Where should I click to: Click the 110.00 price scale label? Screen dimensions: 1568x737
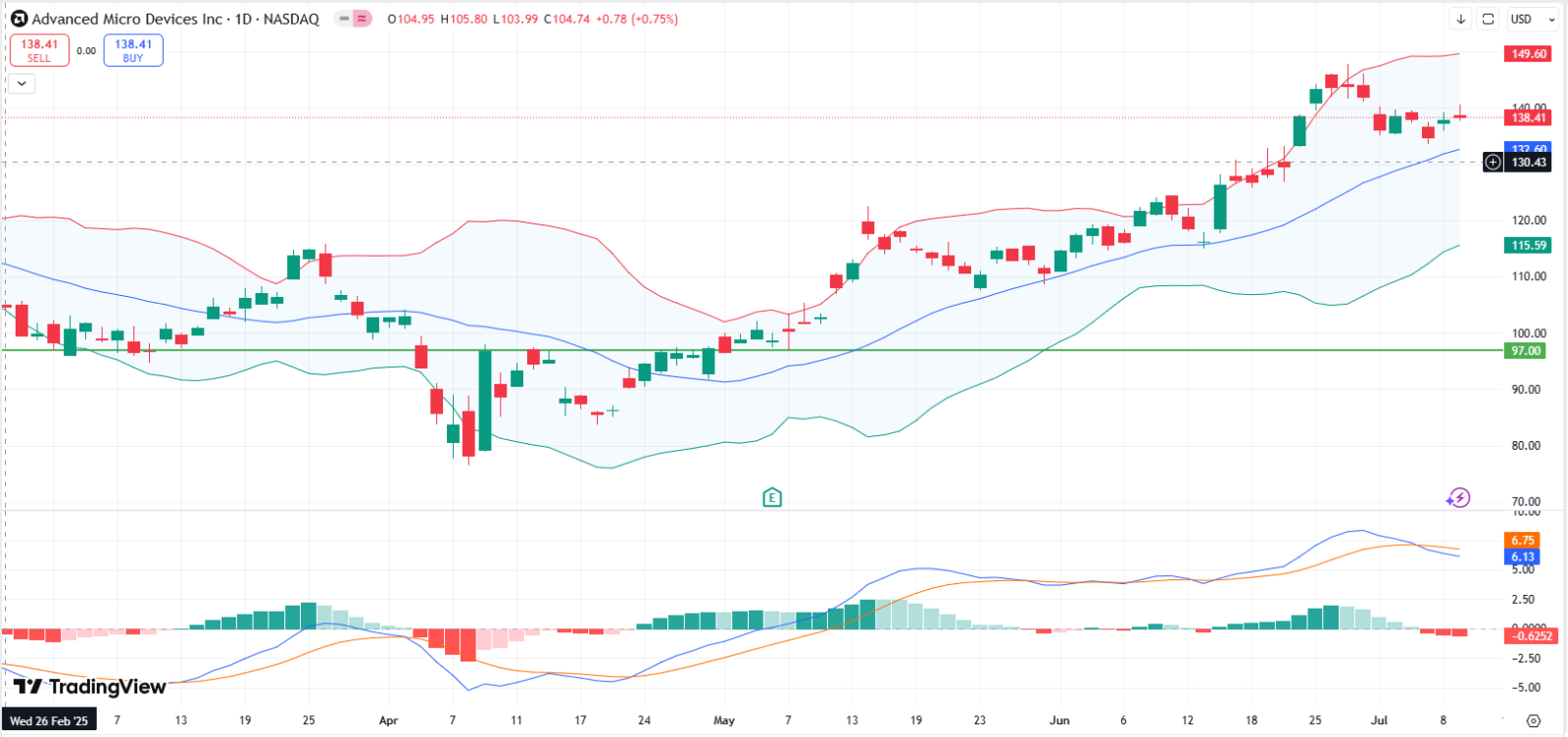coord(1528,276)
